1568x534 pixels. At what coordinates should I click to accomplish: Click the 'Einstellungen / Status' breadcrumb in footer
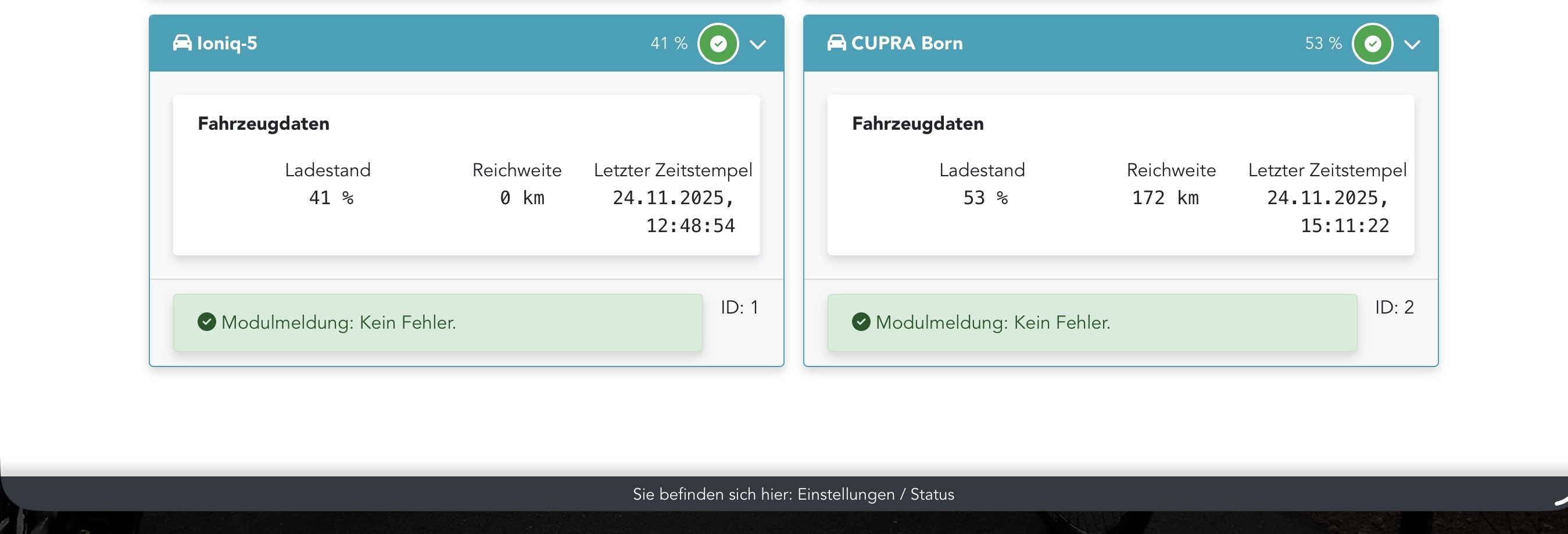[875, 494]
